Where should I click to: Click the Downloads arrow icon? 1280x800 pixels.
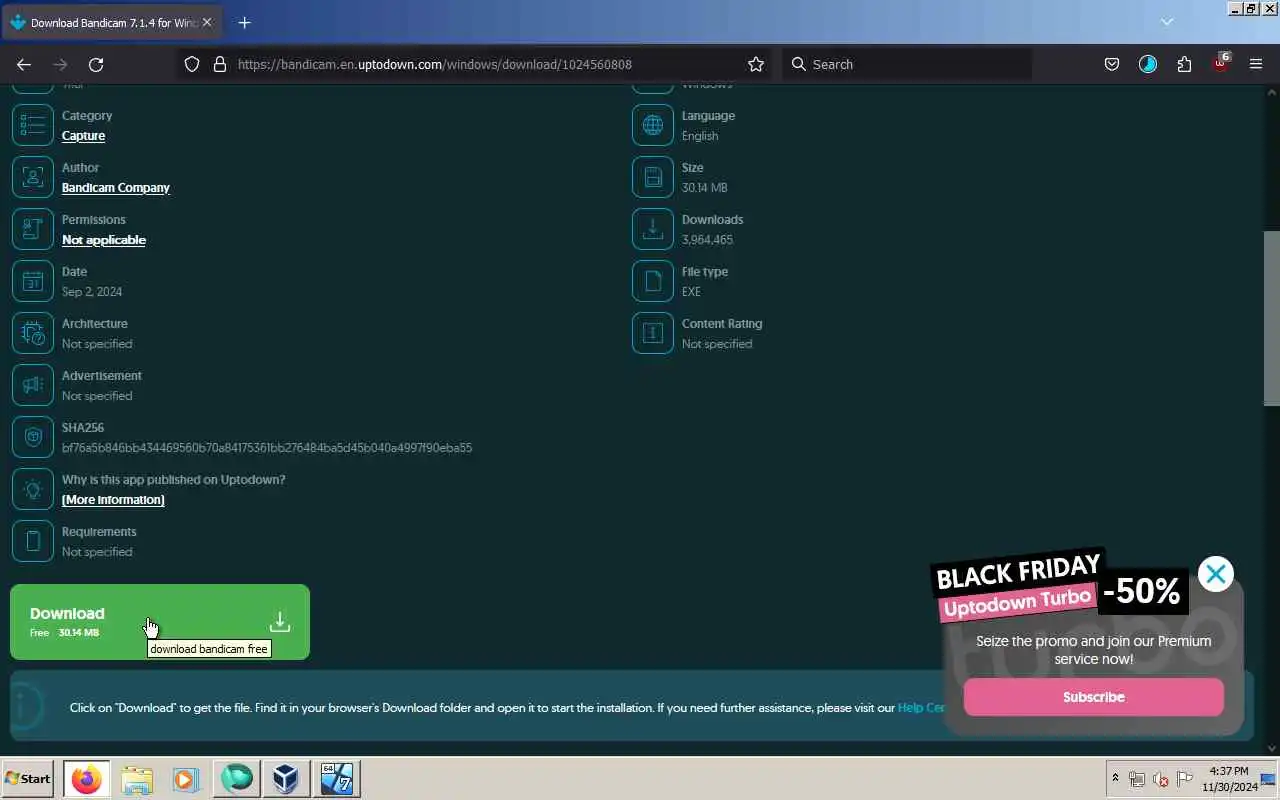(x=652, y=229)
